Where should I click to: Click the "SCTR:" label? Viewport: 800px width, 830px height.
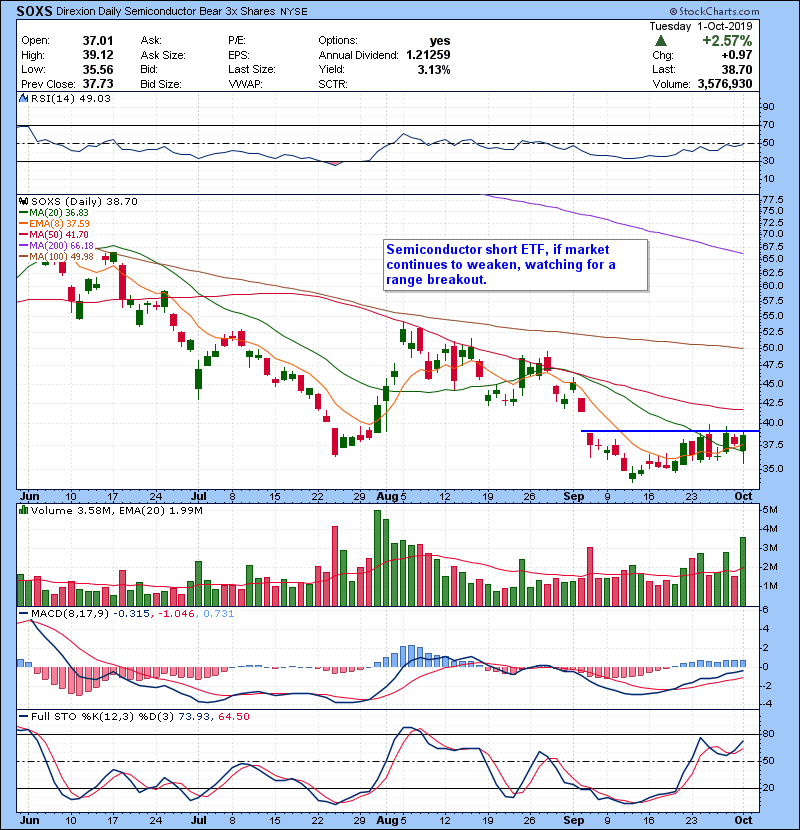tap(333, 84)
